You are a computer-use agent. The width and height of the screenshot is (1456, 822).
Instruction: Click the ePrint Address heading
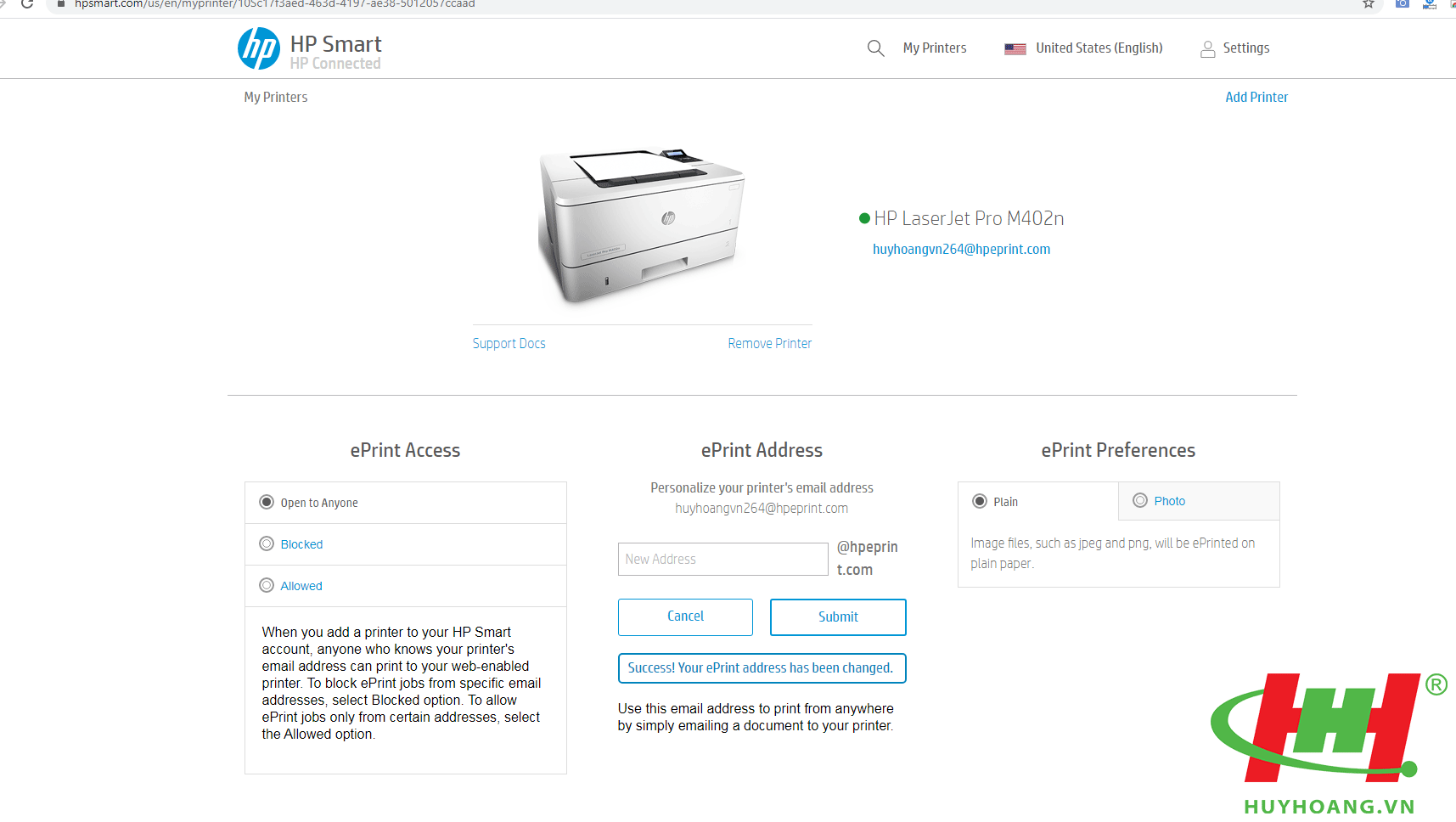click(x=762, y=450)
